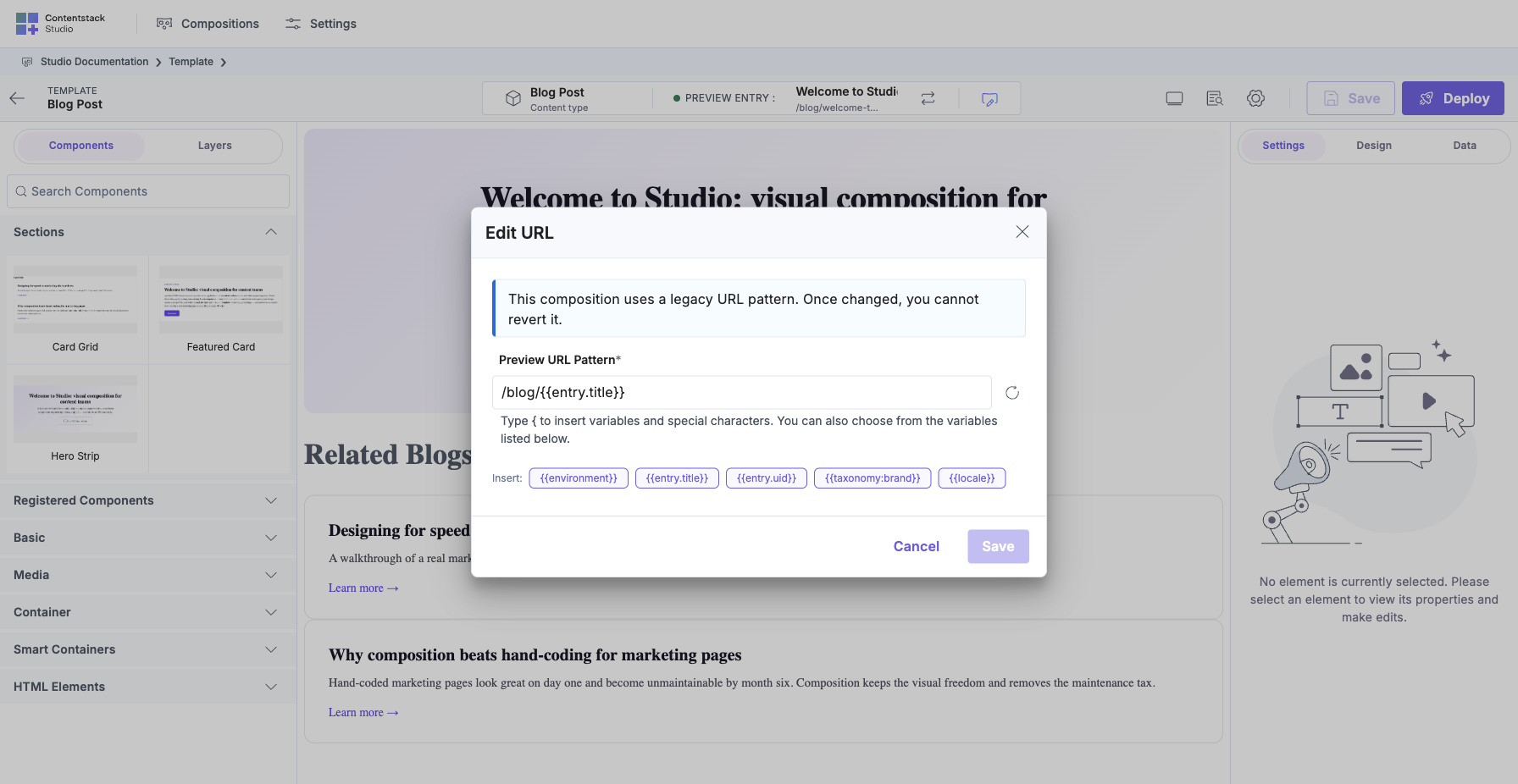Open the Data tab

1465,146
